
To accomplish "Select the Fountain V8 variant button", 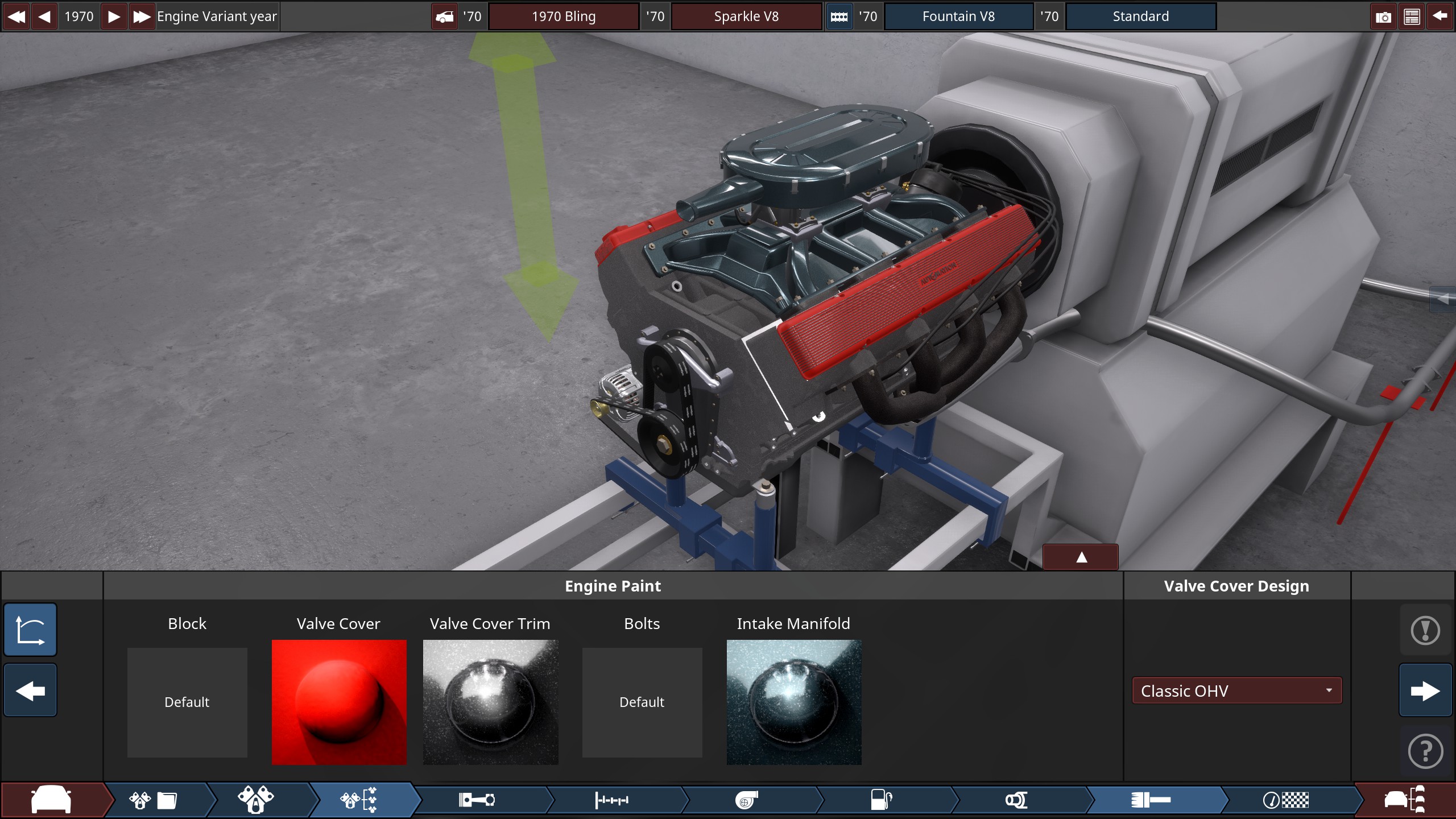I will (x=958, y=16).
